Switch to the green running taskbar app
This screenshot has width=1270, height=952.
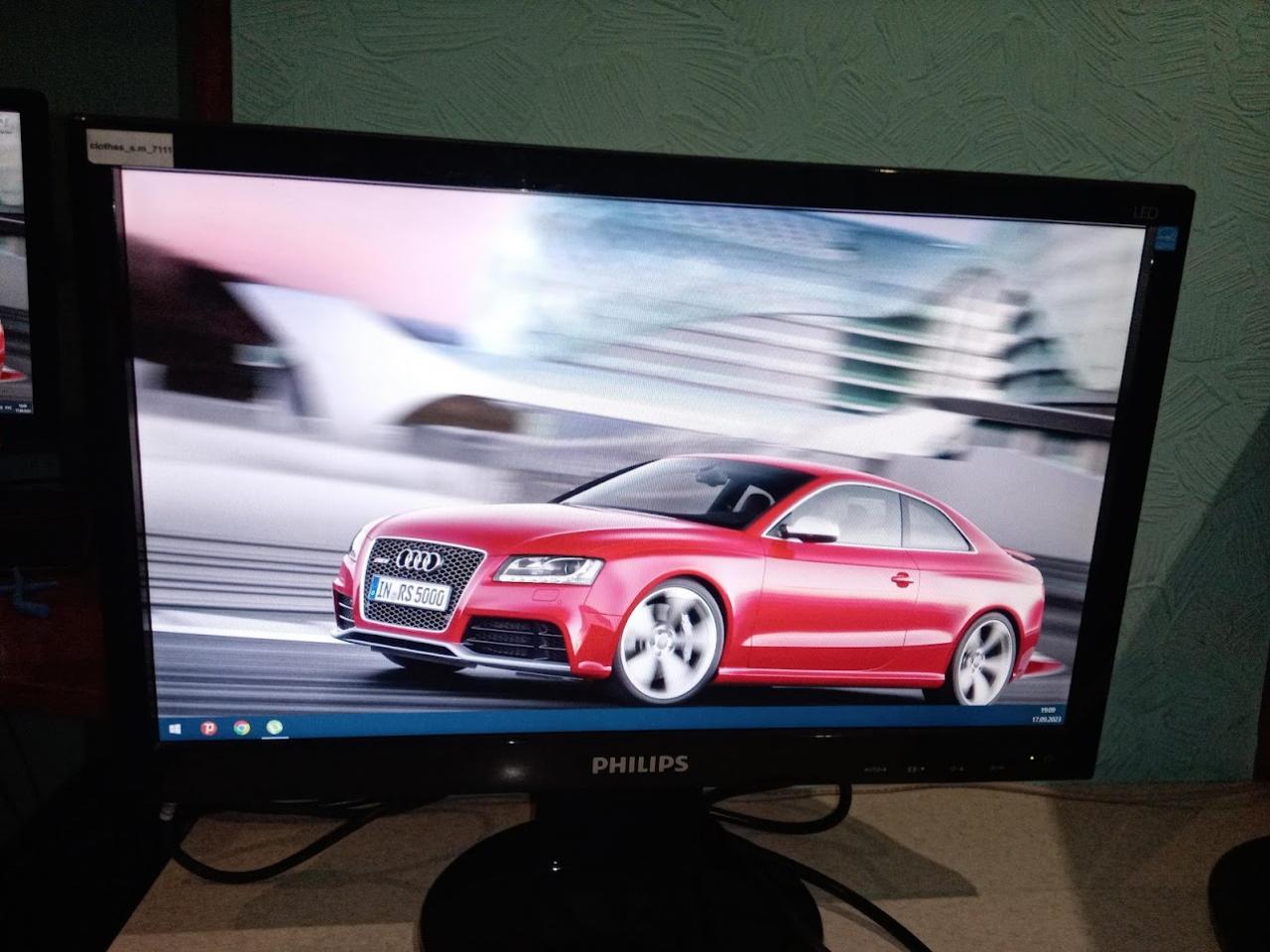point(275,727)
